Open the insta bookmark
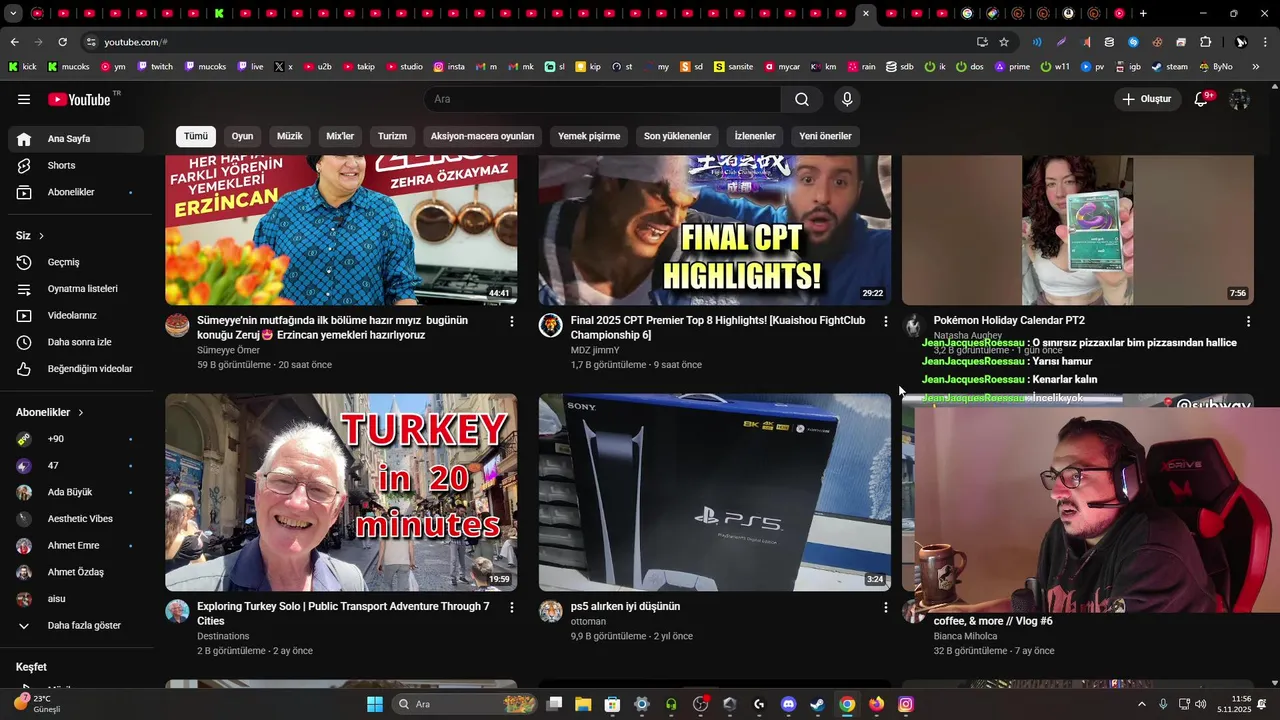1280x720 pixels. click(449, 67)
